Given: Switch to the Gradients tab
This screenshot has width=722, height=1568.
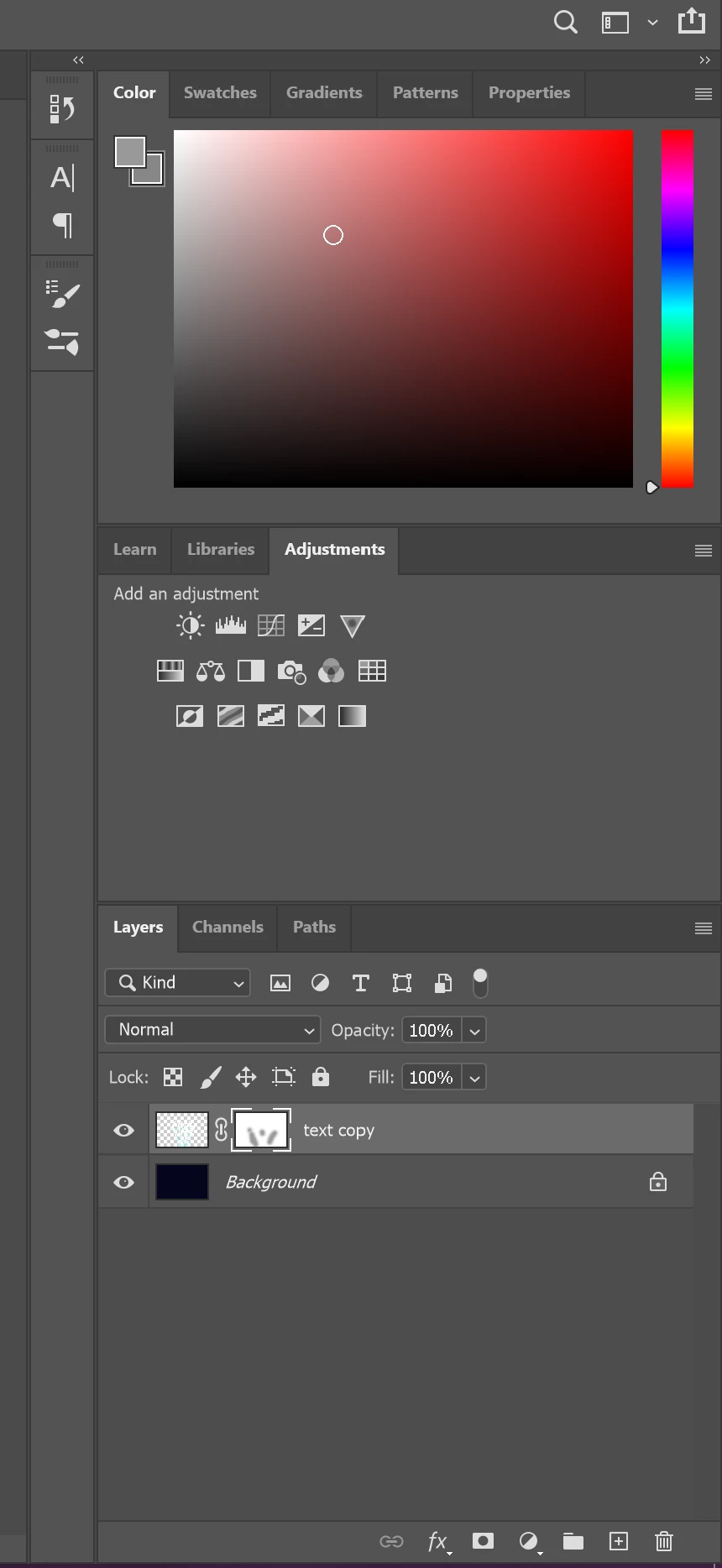Looking at the screenshot, I should [x=324, y=93].
